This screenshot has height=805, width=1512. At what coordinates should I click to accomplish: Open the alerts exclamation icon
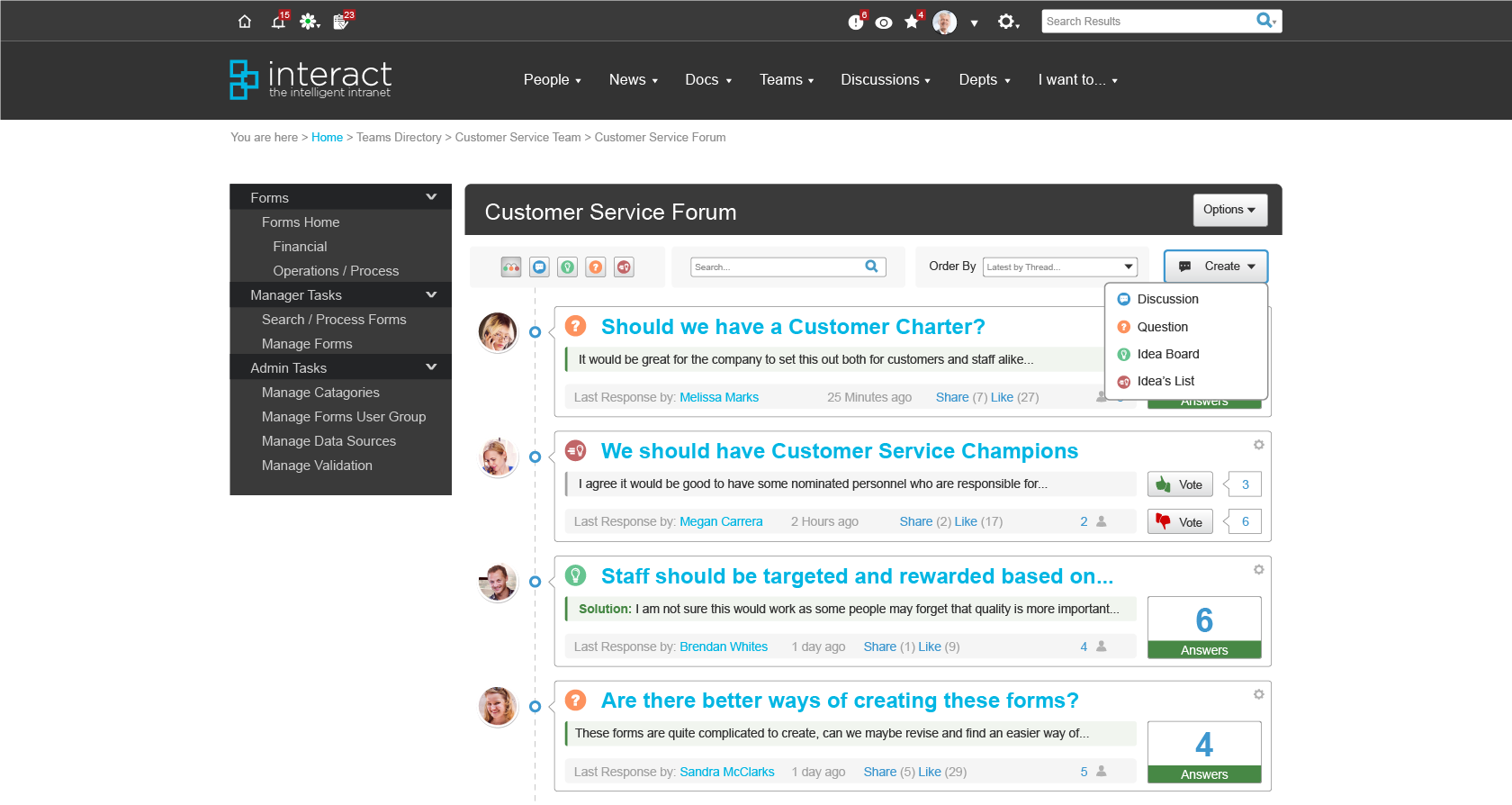855,23
